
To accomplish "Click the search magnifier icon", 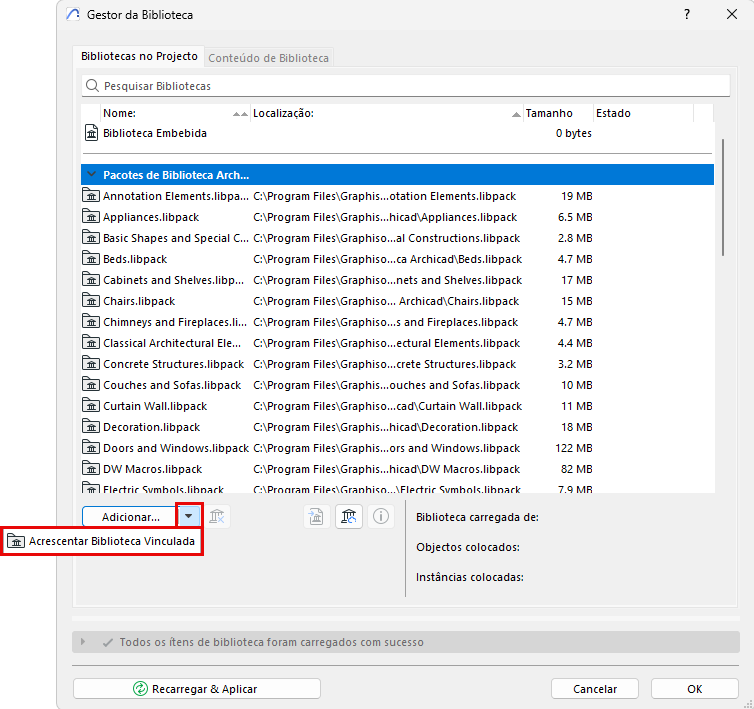I will tap(92, 86).
